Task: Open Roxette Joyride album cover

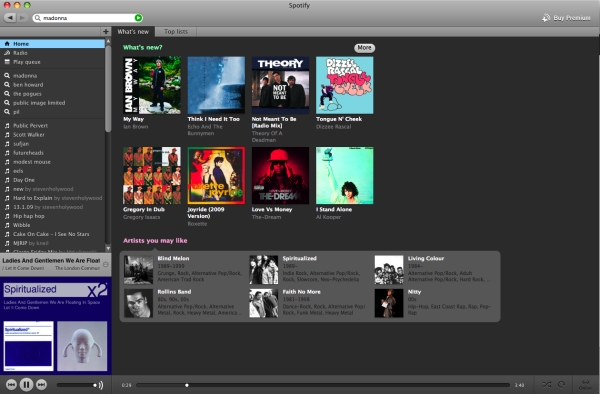Action: (216, 176)
